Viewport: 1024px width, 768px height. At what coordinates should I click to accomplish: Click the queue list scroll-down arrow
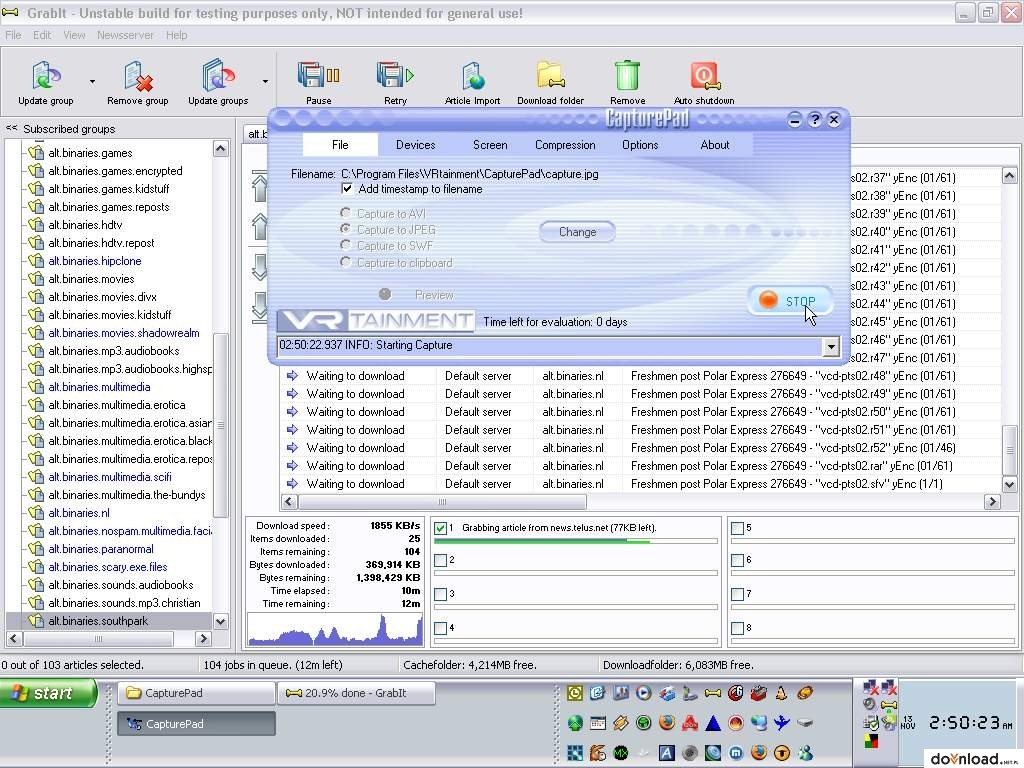1009,485
